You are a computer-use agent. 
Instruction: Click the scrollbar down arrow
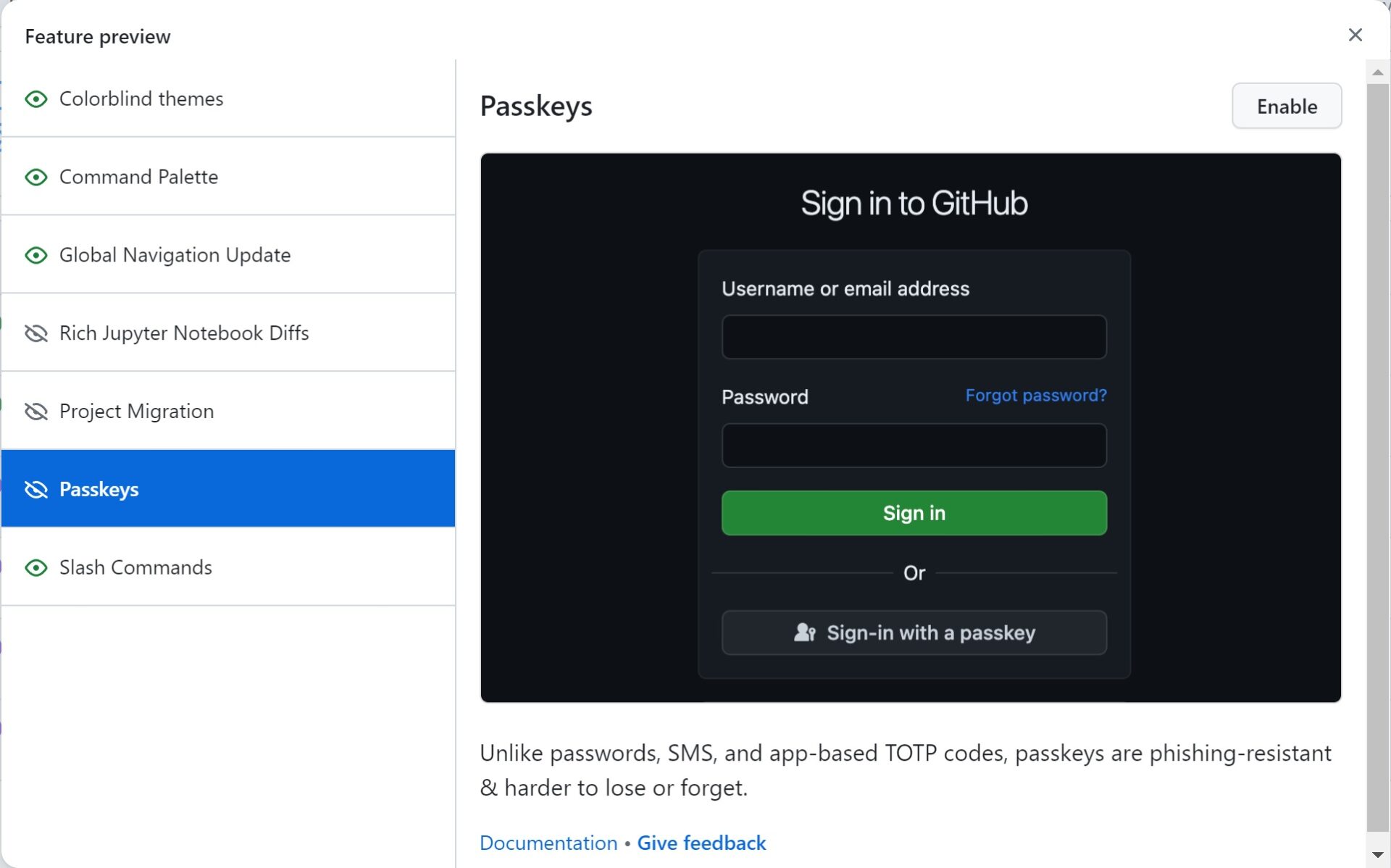1378,854
